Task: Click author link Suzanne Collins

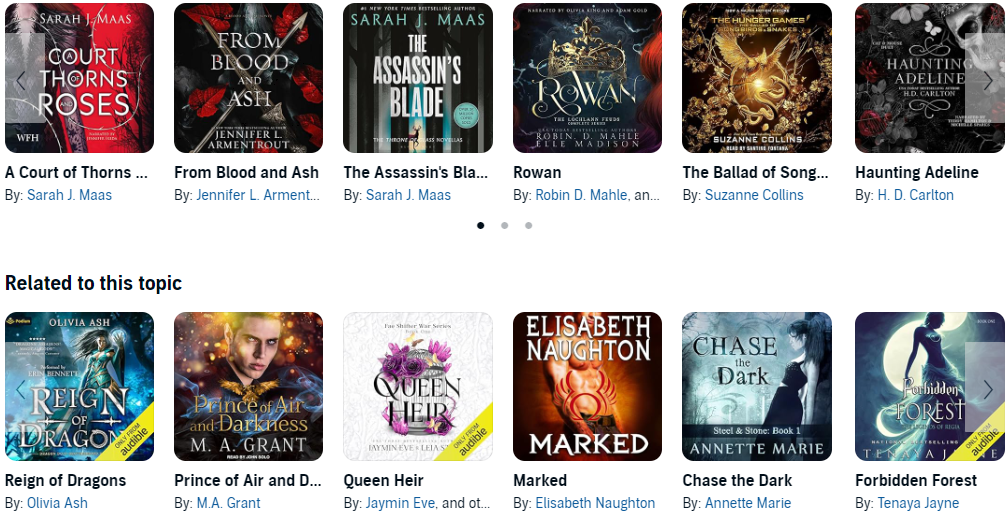Action: tap(754, 195)
